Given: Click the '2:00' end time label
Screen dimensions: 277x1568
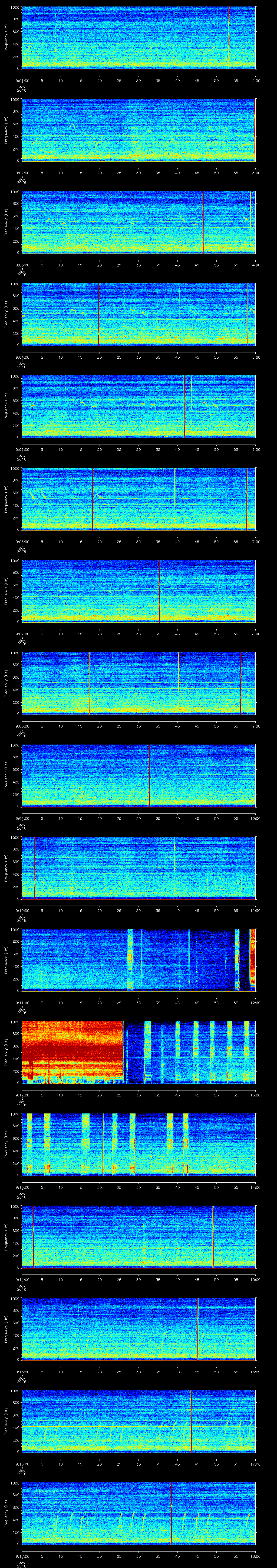Looking at the screenshot, I should [x=256, y=80].
